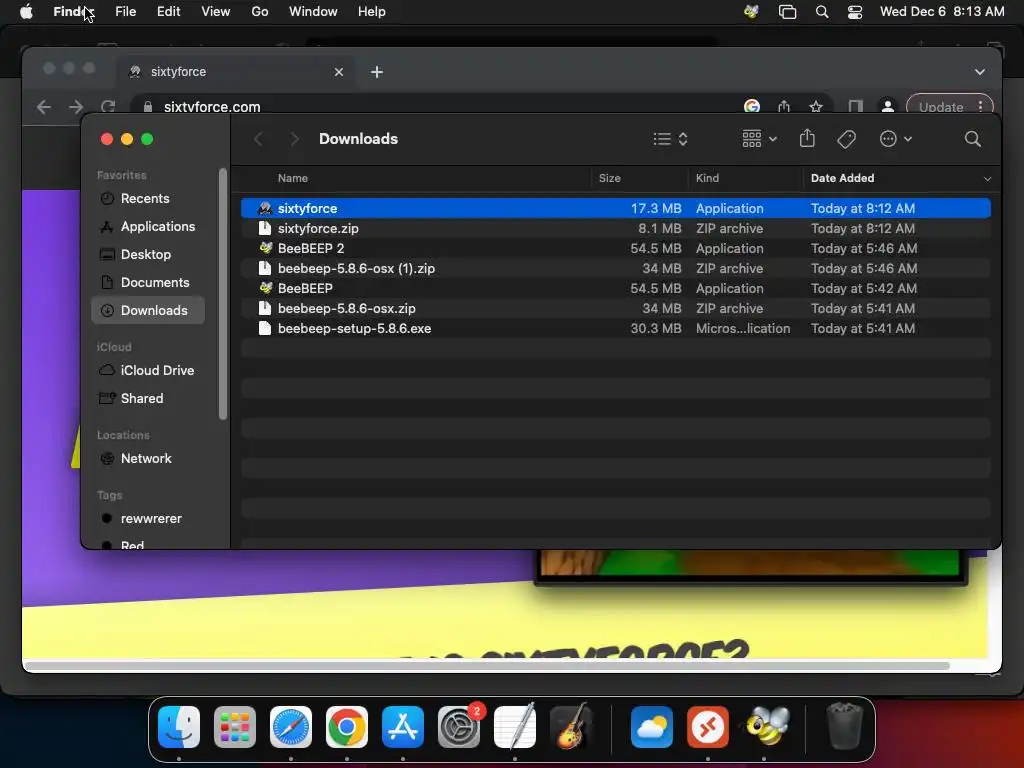Open Chrome's profile icon
1024x768 pixels.
click(x=888, y=106)
